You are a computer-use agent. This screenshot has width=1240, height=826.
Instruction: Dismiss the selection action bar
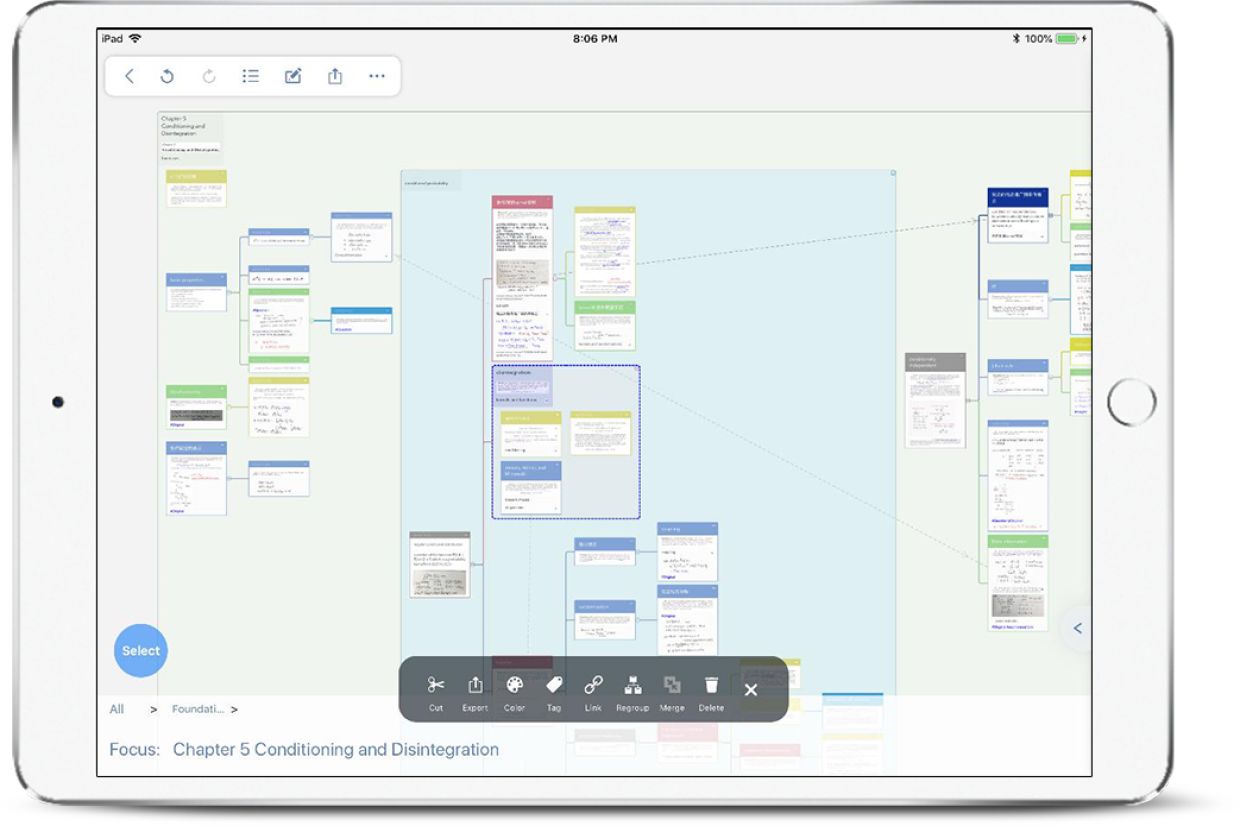pos(751,689)
